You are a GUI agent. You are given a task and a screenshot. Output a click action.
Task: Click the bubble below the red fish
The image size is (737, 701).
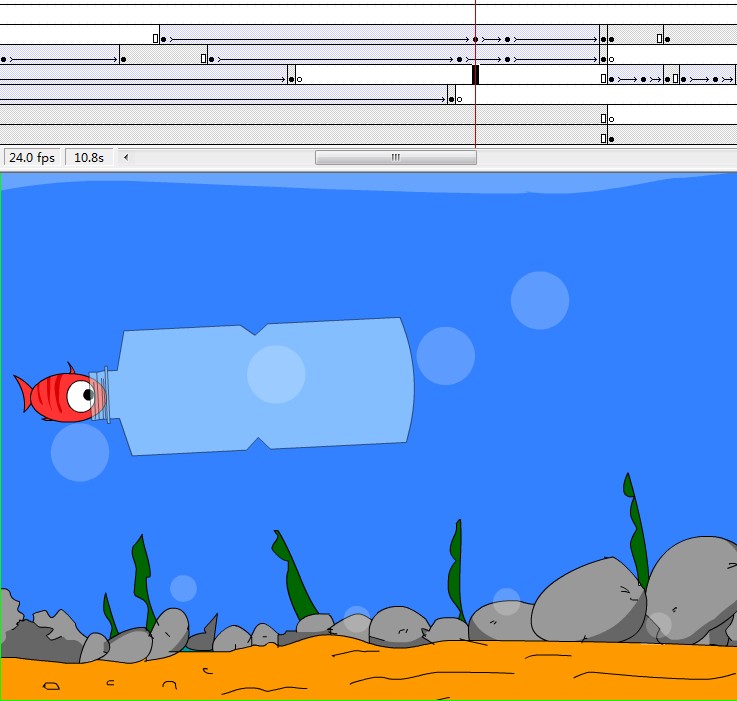[80, 452]
